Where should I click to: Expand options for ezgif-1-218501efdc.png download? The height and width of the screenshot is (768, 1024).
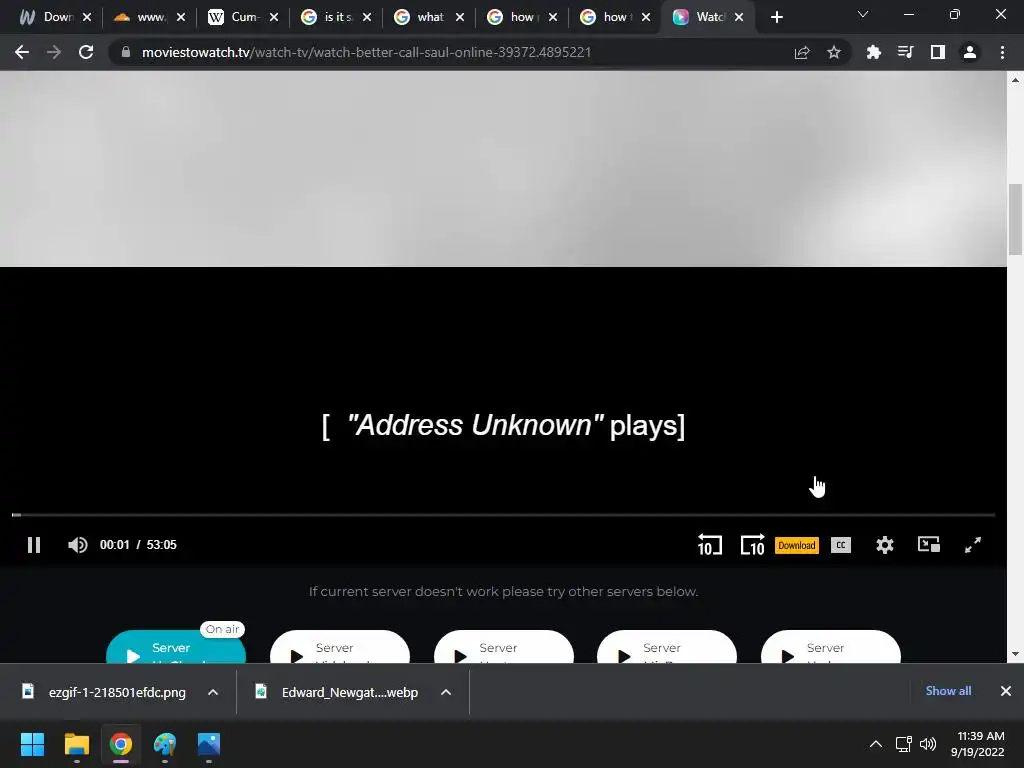click(x=213, y=692)
